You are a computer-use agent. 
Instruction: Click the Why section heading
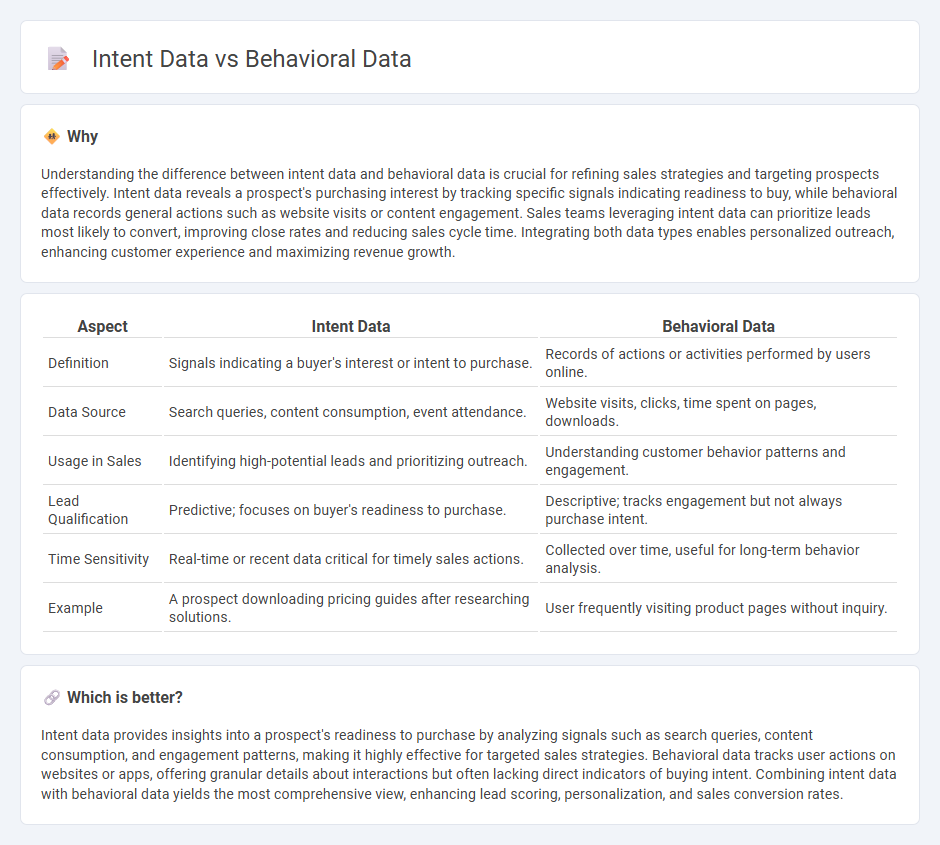82,137
